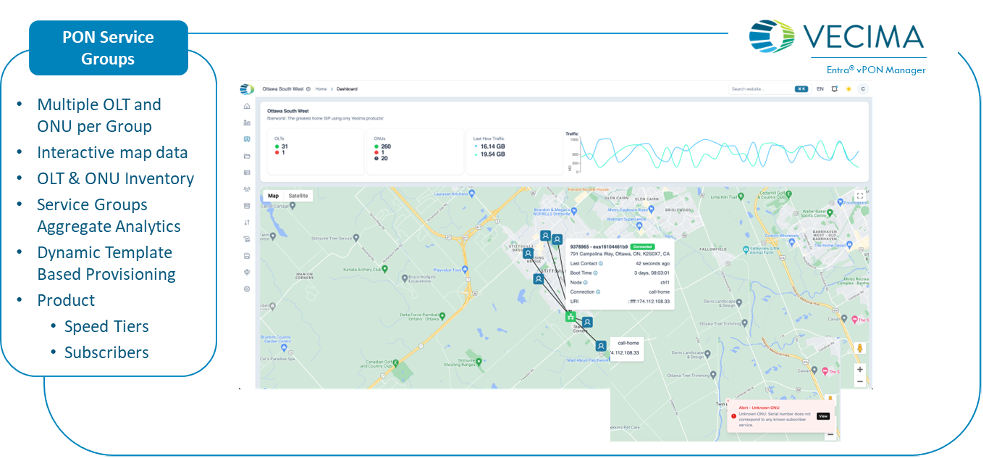This screenshot has height=458, width=983.
Task: Click the home icon in the left sidebar
Action: [x=247, y=105]
